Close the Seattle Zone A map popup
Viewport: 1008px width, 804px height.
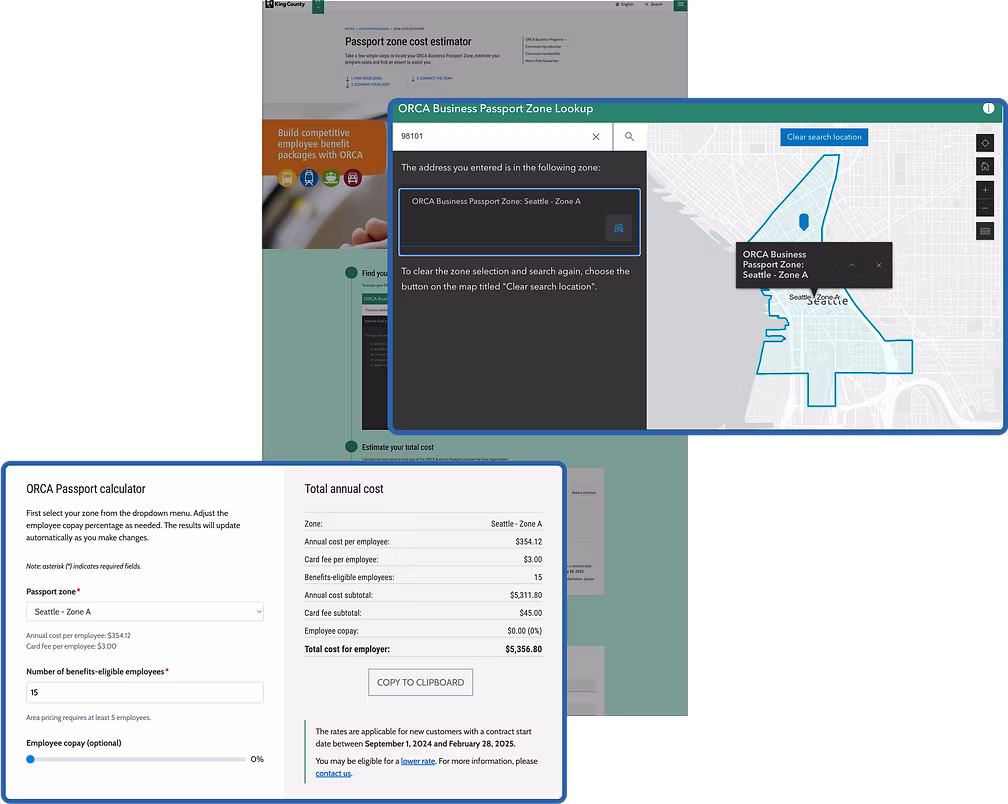879,265
